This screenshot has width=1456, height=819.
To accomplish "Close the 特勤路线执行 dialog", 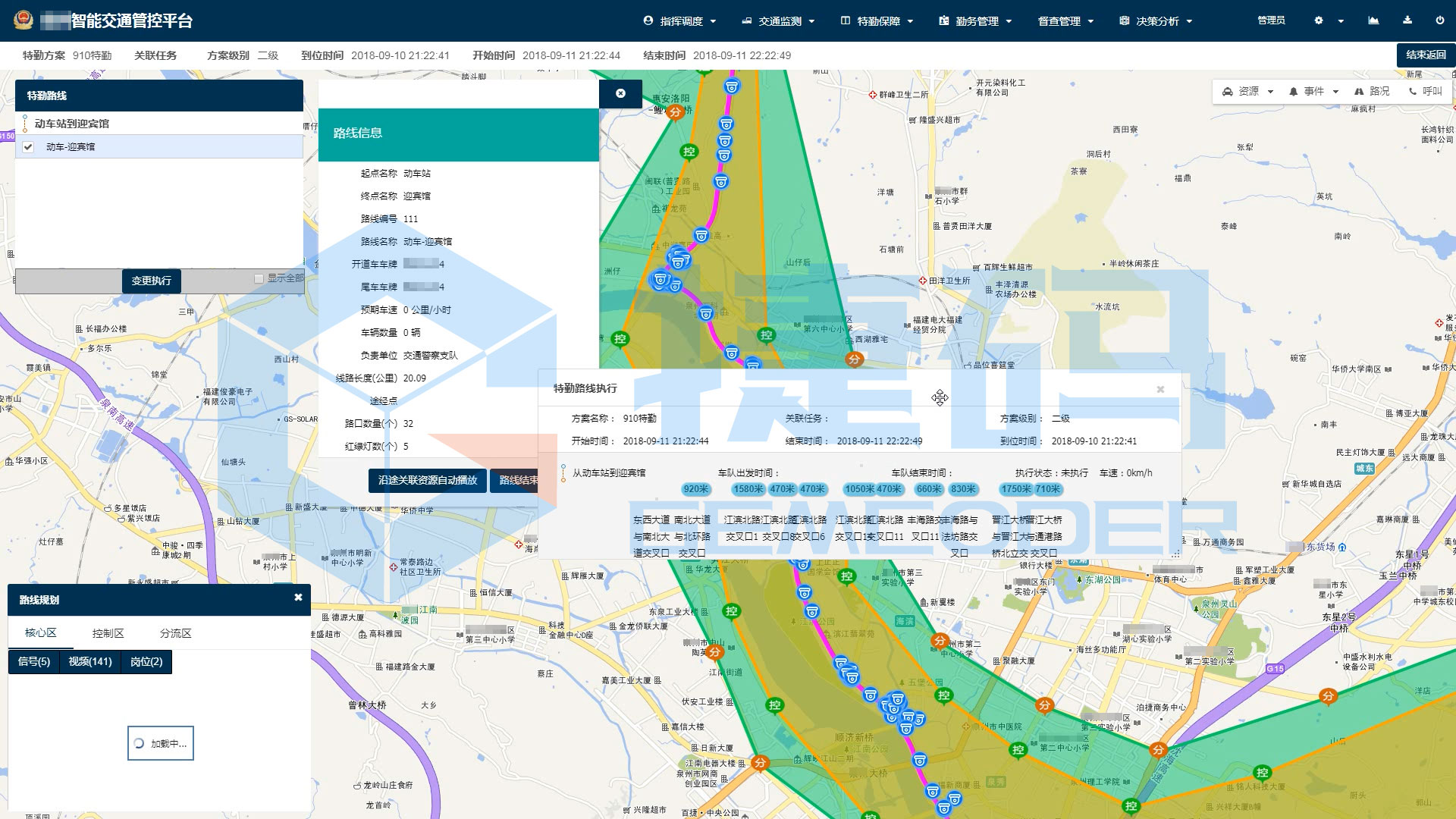I will coord(1160,389).
